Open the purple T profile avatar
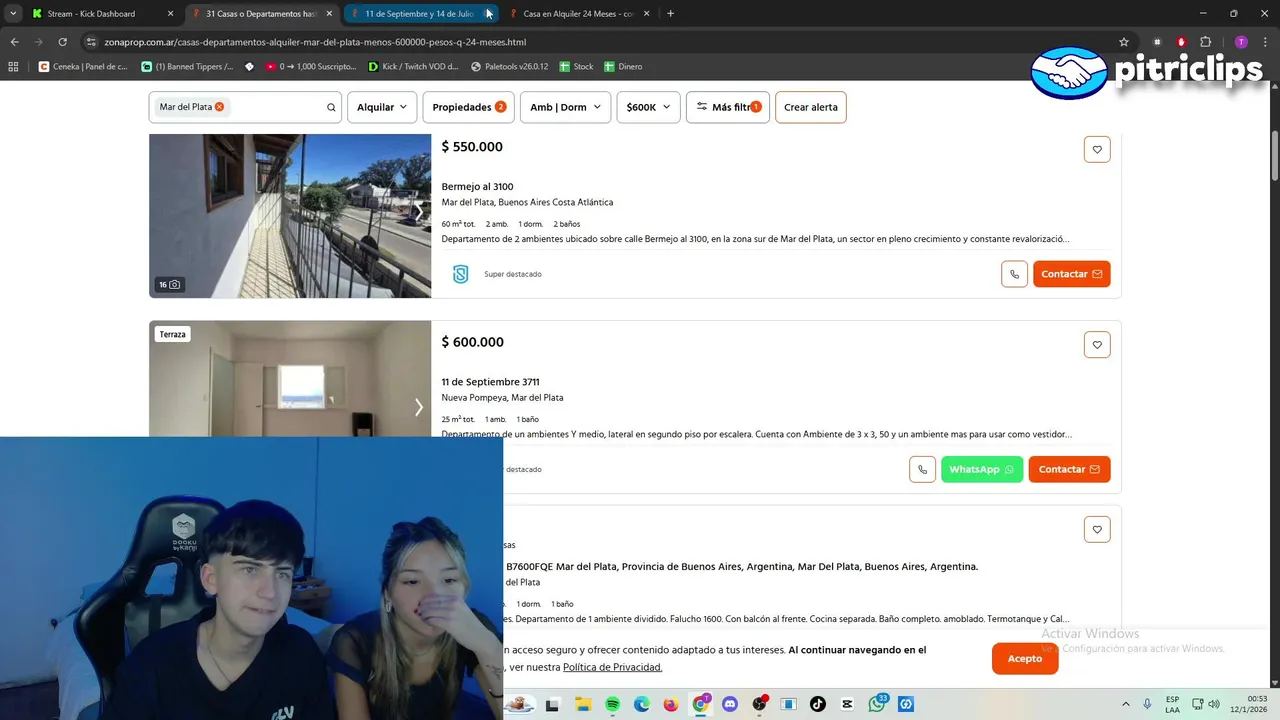1280x720 pixels. (x=1241, y=42)
